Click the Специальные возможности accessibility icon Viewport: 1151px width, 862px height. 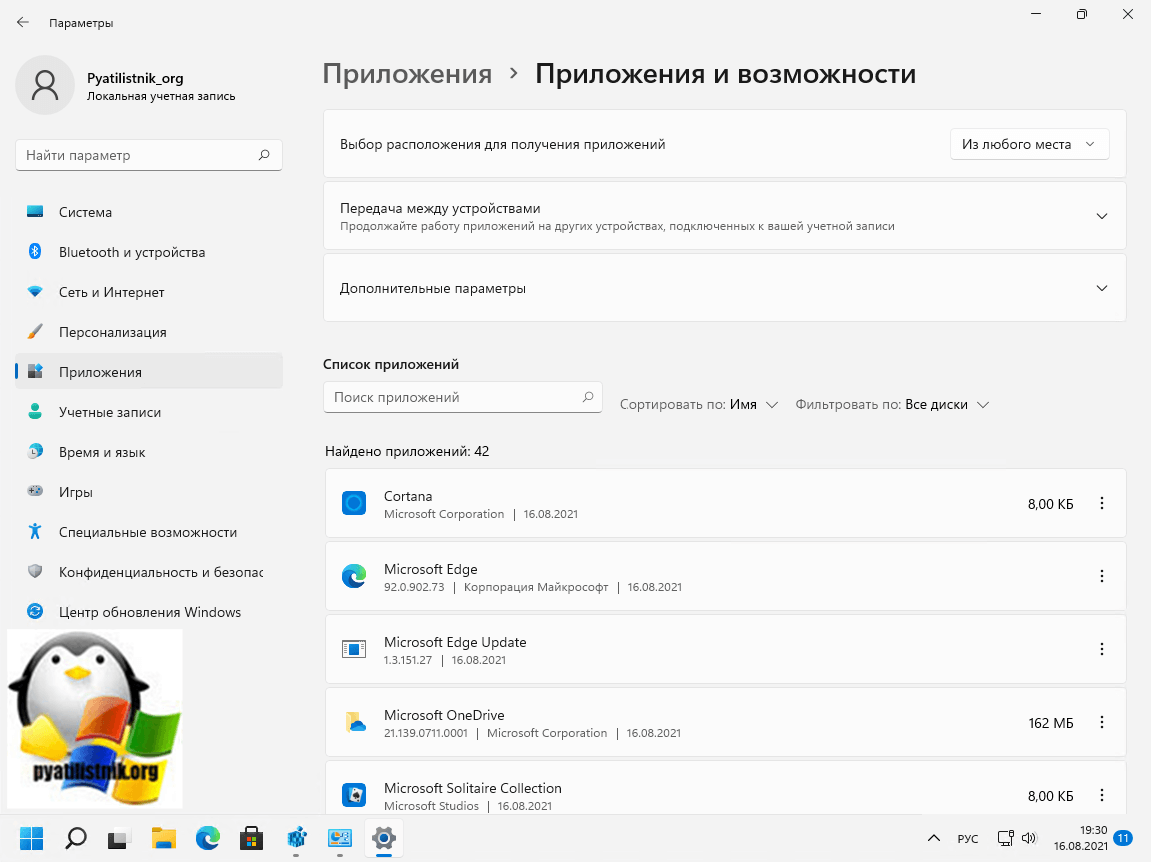pos(35,531)
